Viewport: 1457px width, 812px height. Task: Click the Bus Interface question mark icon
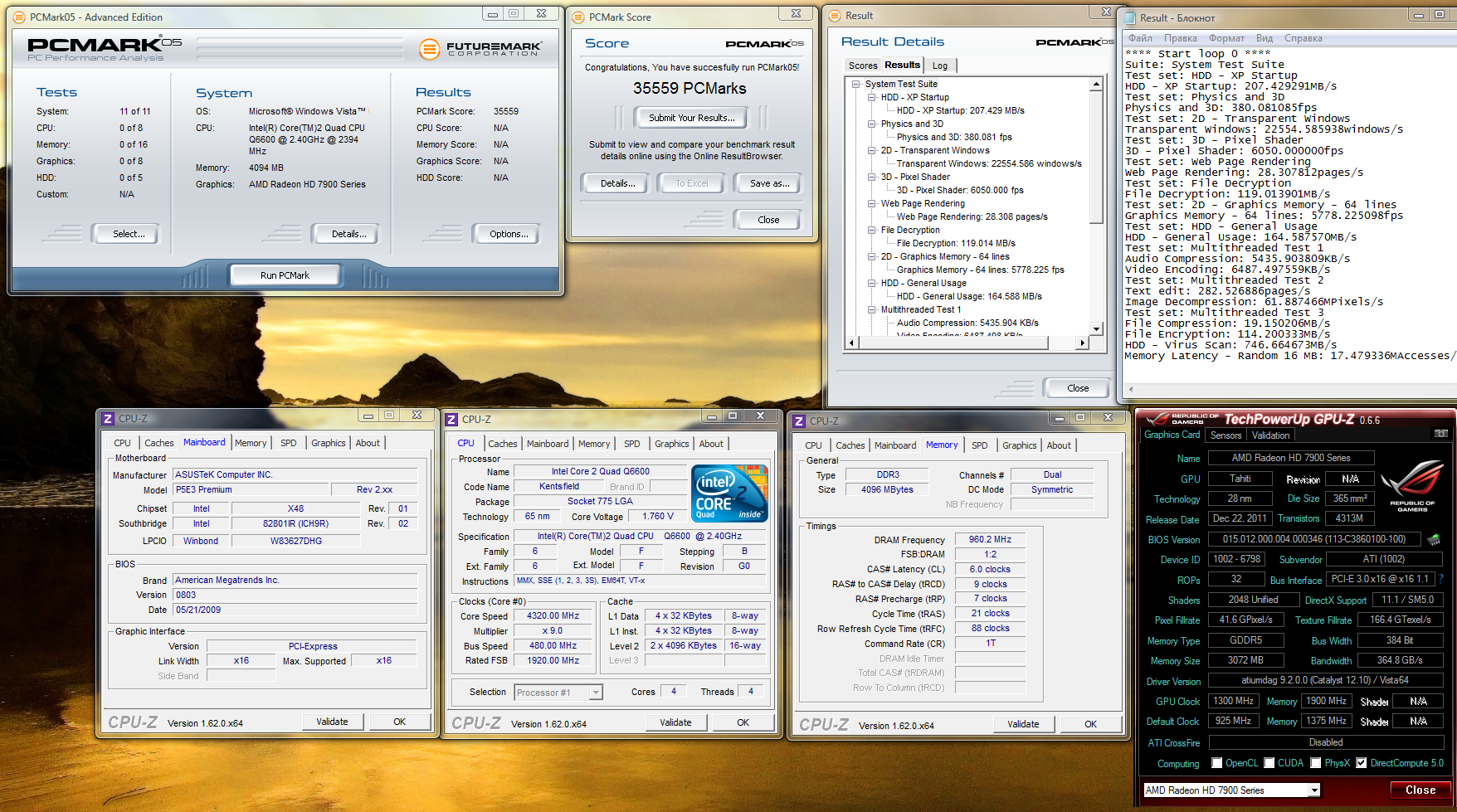1440,579
